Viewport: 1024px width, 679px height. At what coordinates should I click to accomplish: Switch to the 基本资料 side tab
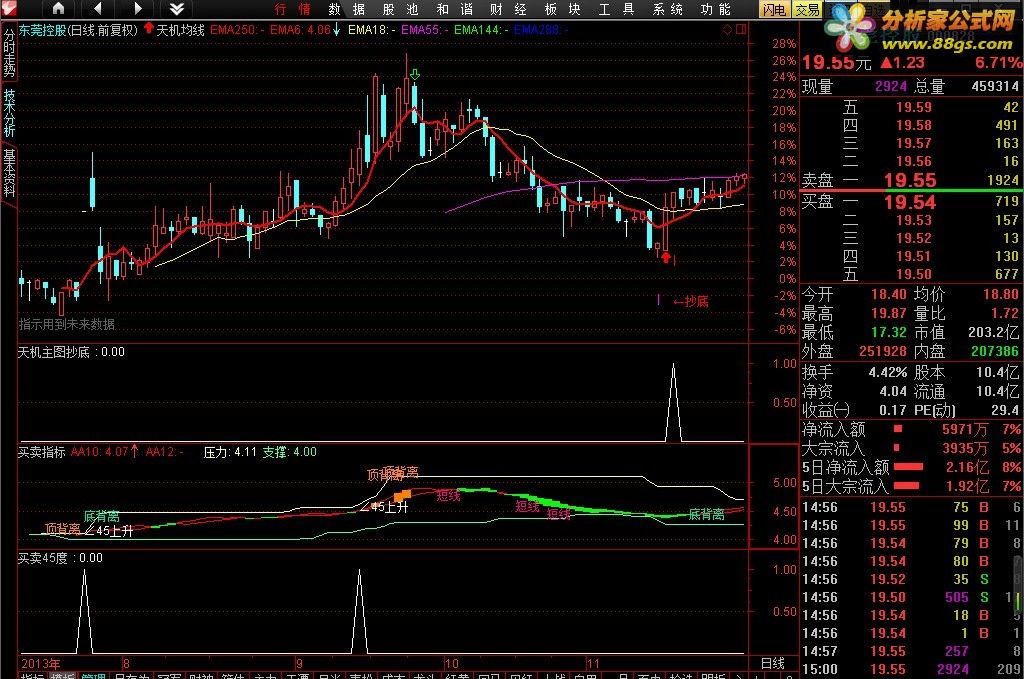pyautogui.click(x=9, y=172)
